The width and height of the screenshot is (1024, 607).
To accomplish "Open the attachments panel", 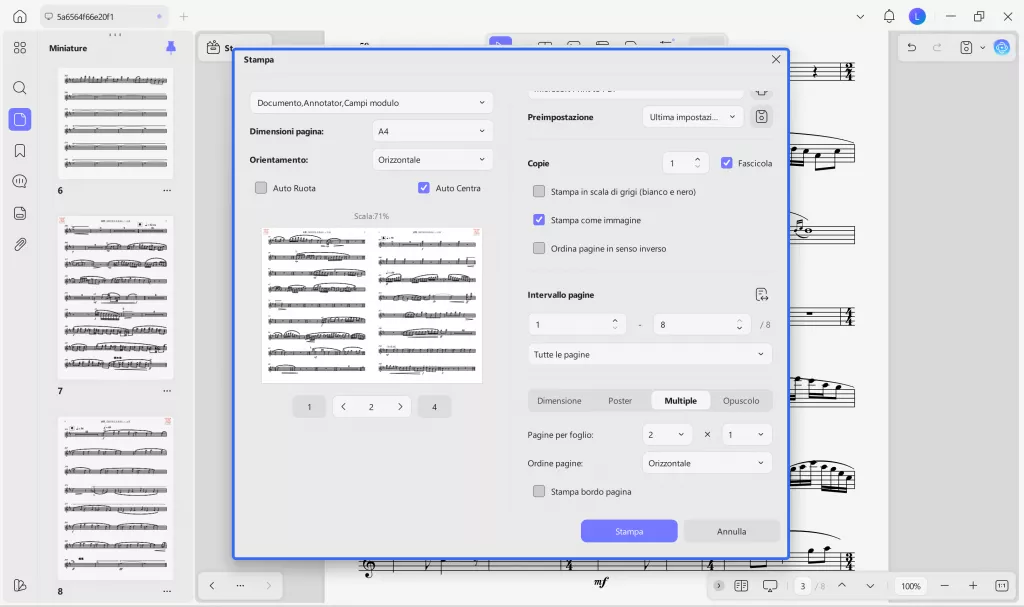I will (20, 244).
